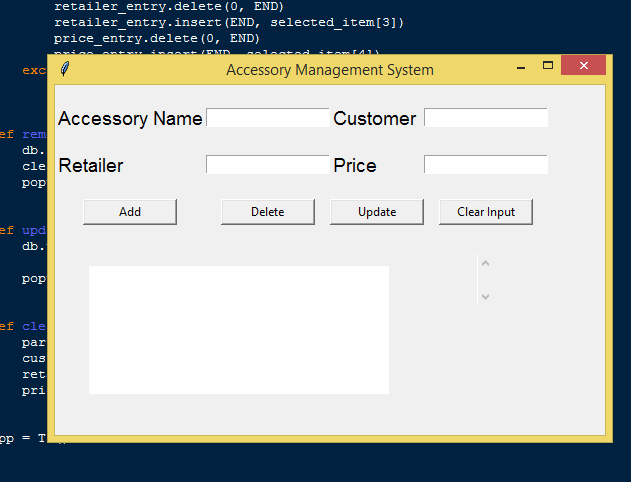Click 'retailer_entry.insert' code line in editor
This screenshot has height=482, width=631.
click(x=229, y=22)
